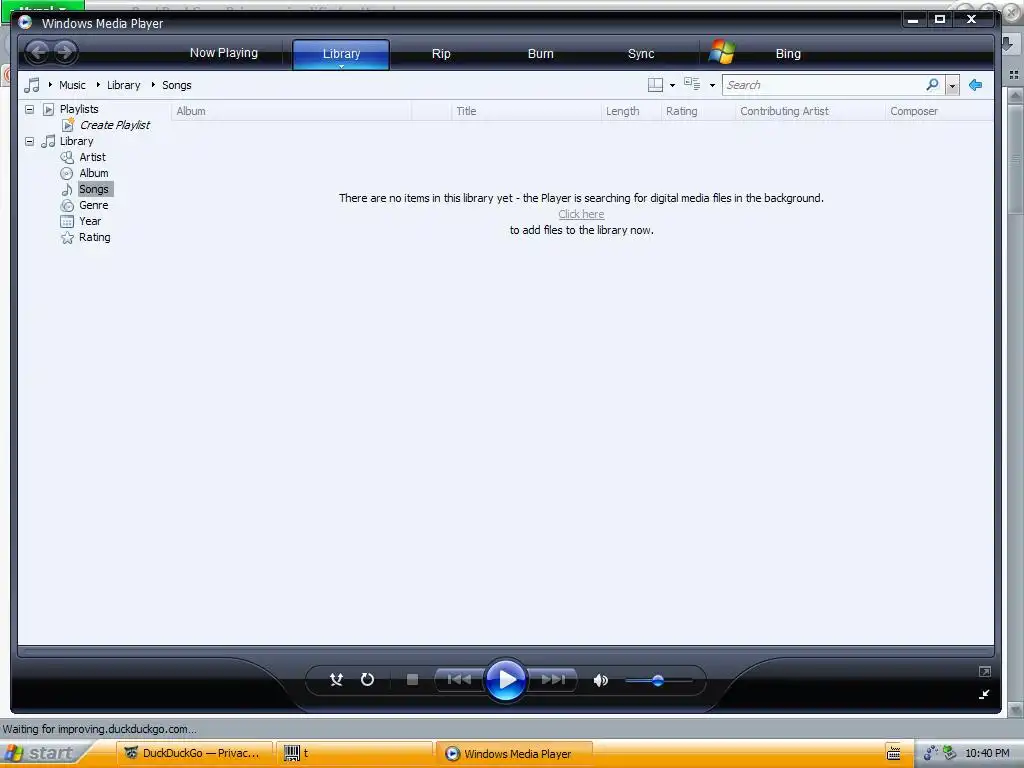Mute the sound with speaker icon
Screen dimensions: 1024x768
point(600,680)
